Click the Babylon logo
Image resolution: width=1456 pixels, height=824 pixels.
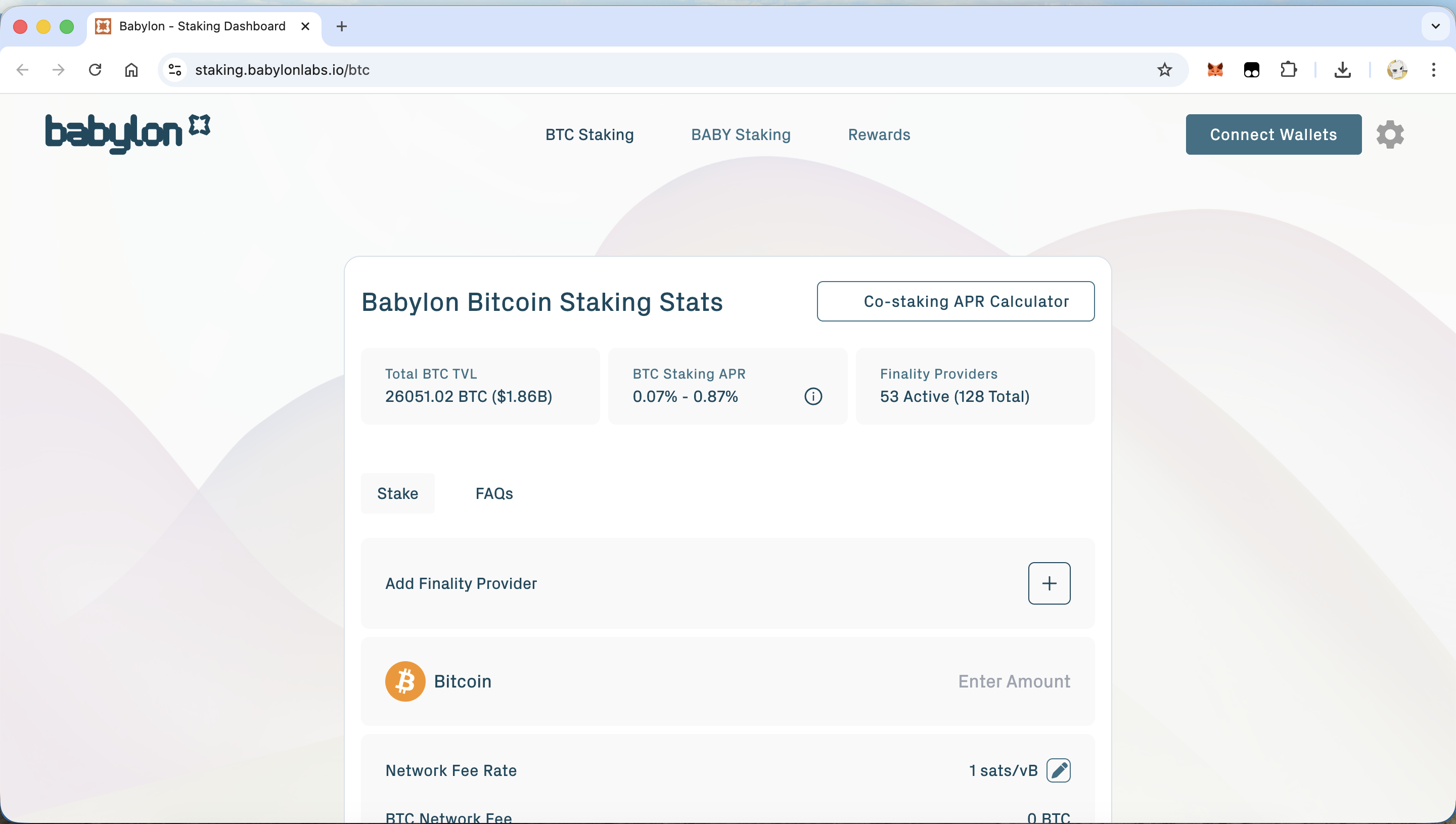pos(127,133)
